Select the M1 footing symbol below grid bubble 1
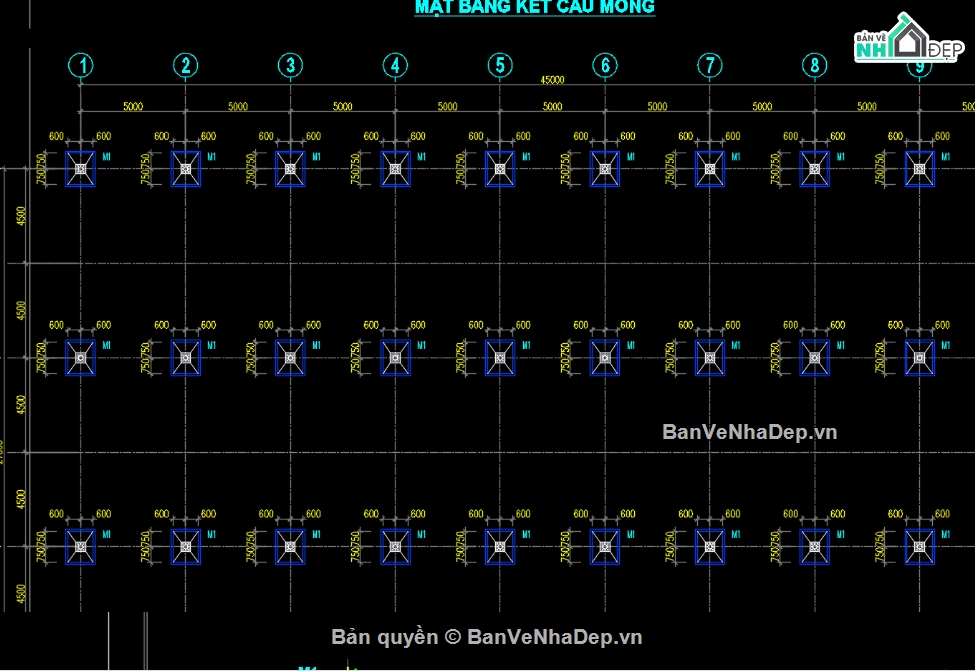 point(78,170)
